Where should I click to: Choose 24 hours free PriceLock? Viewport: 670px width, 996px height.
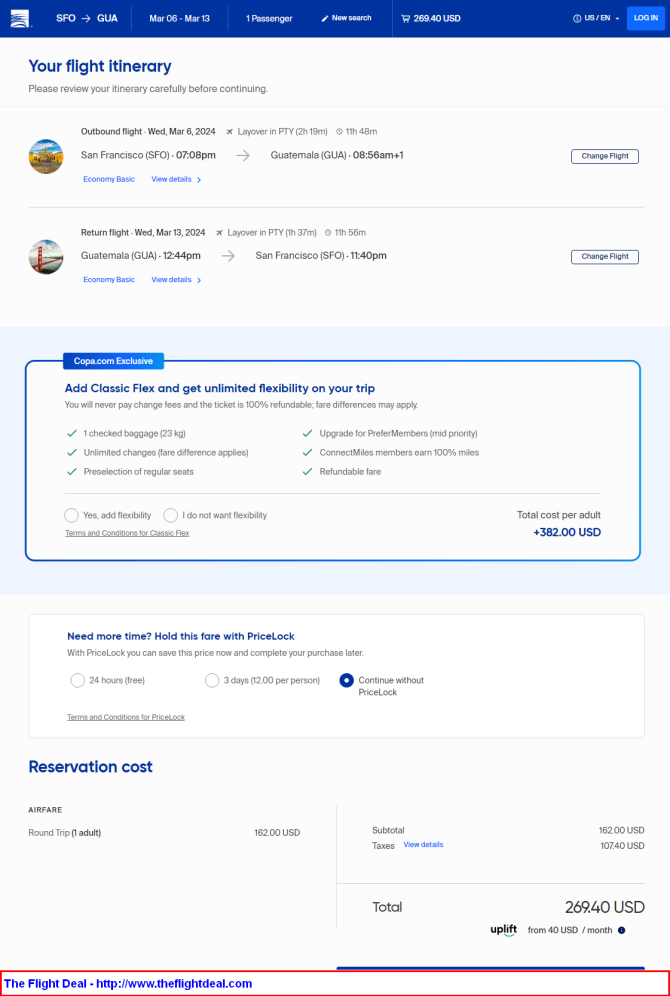77,680
